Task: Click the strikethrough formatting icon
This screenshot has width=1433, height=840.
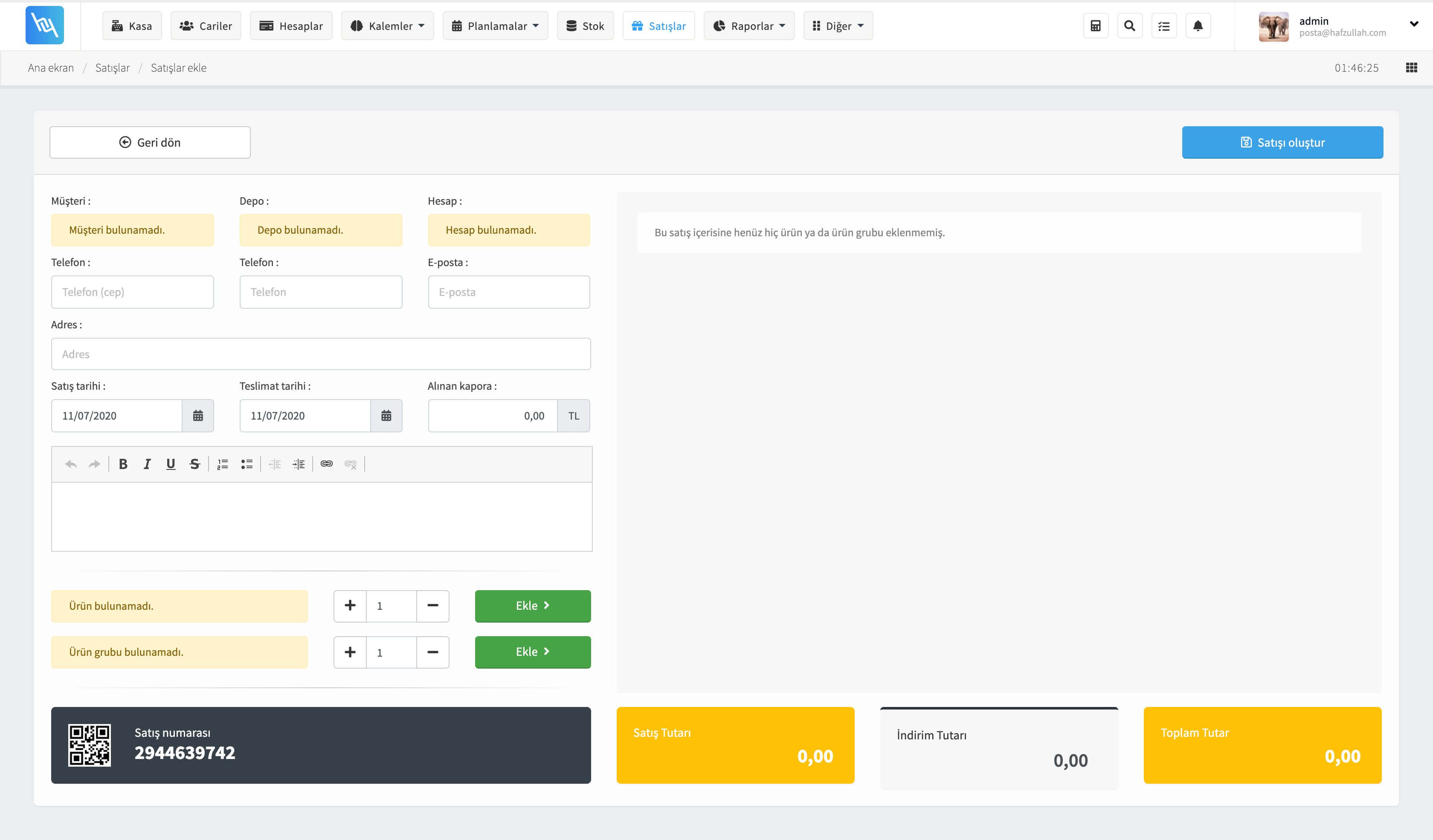Action: 194,464
